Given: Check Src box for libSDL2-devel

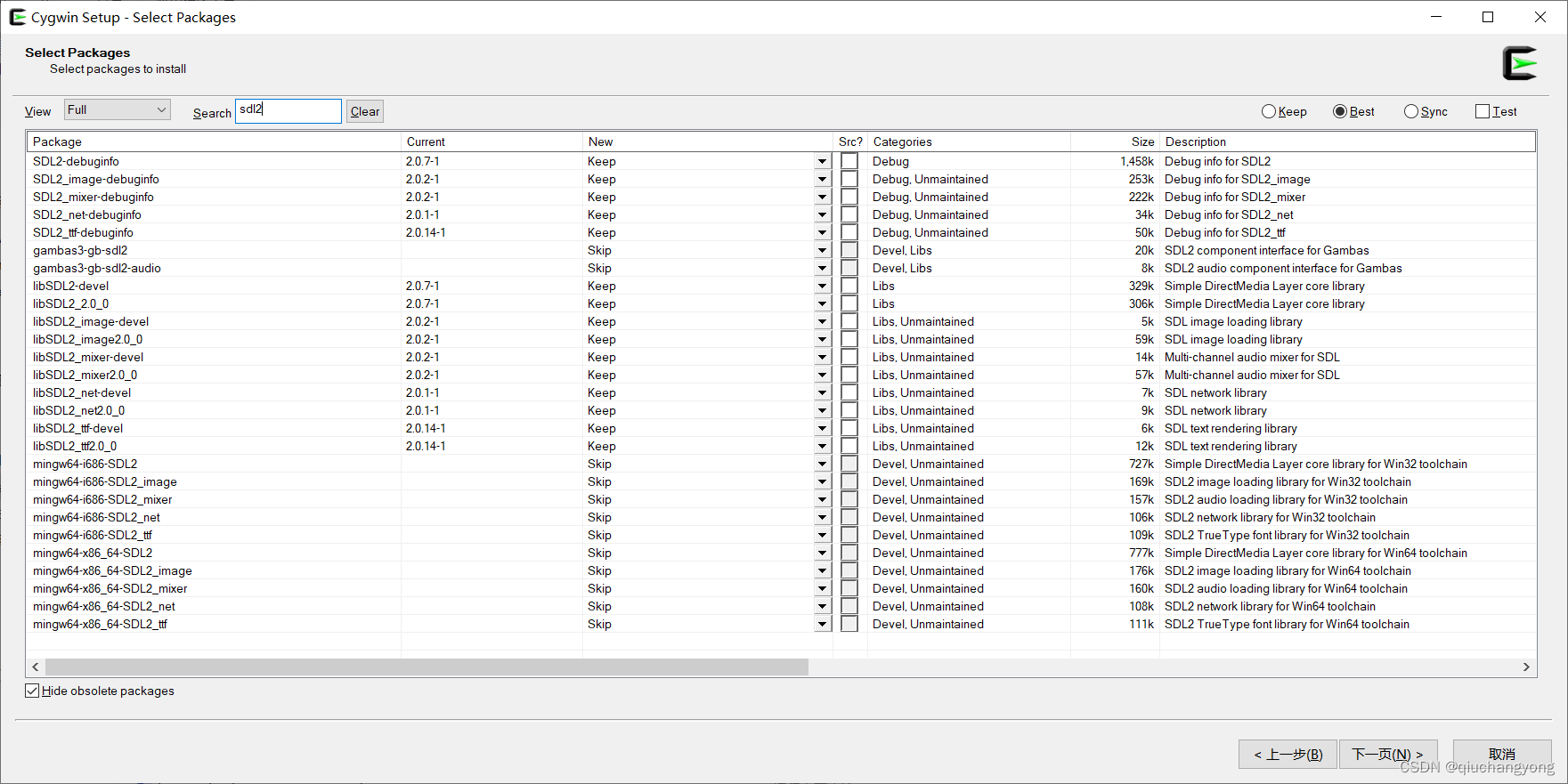Looking at the screenshot, I should tap(849, 286).
